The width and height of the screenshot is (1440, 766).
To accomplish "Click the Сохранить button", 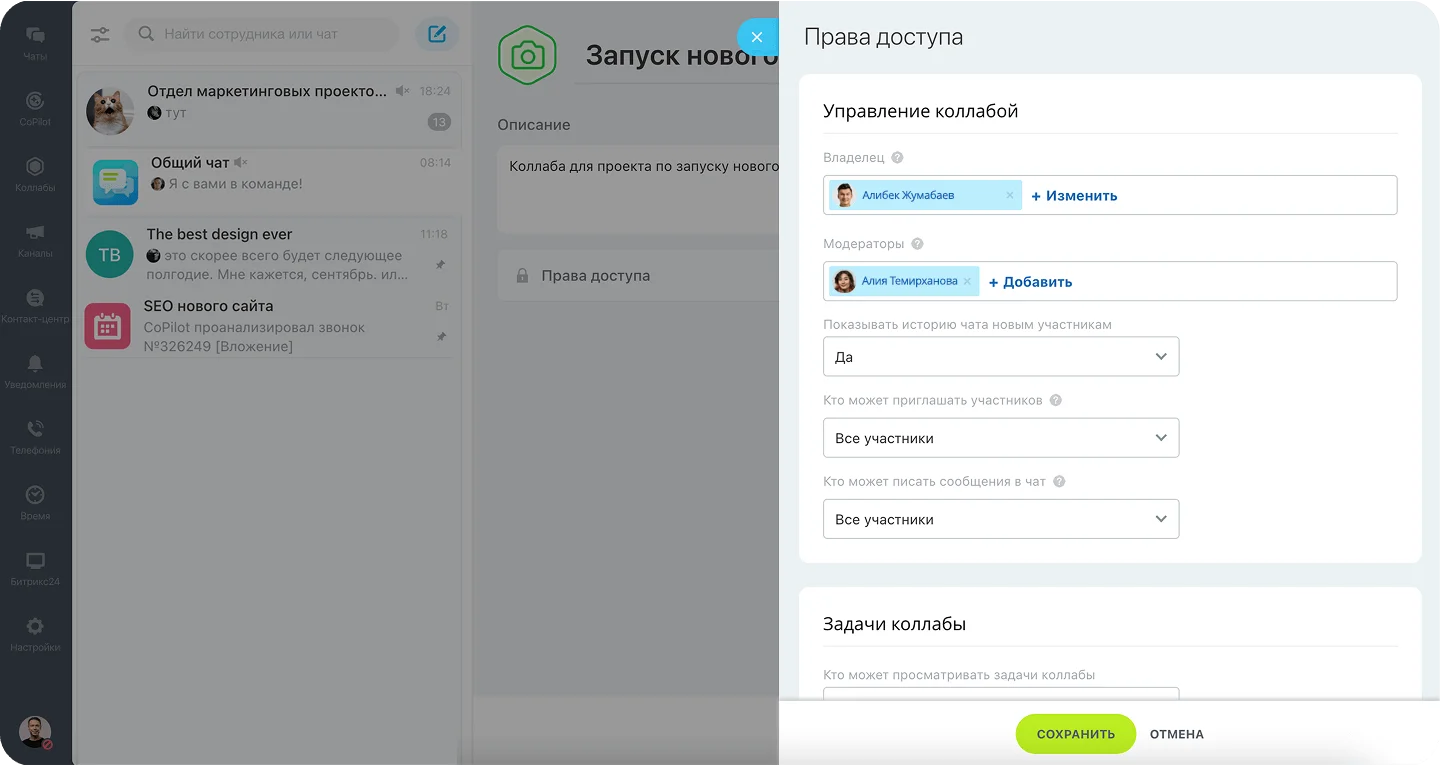I will [x=1076, y=734].
